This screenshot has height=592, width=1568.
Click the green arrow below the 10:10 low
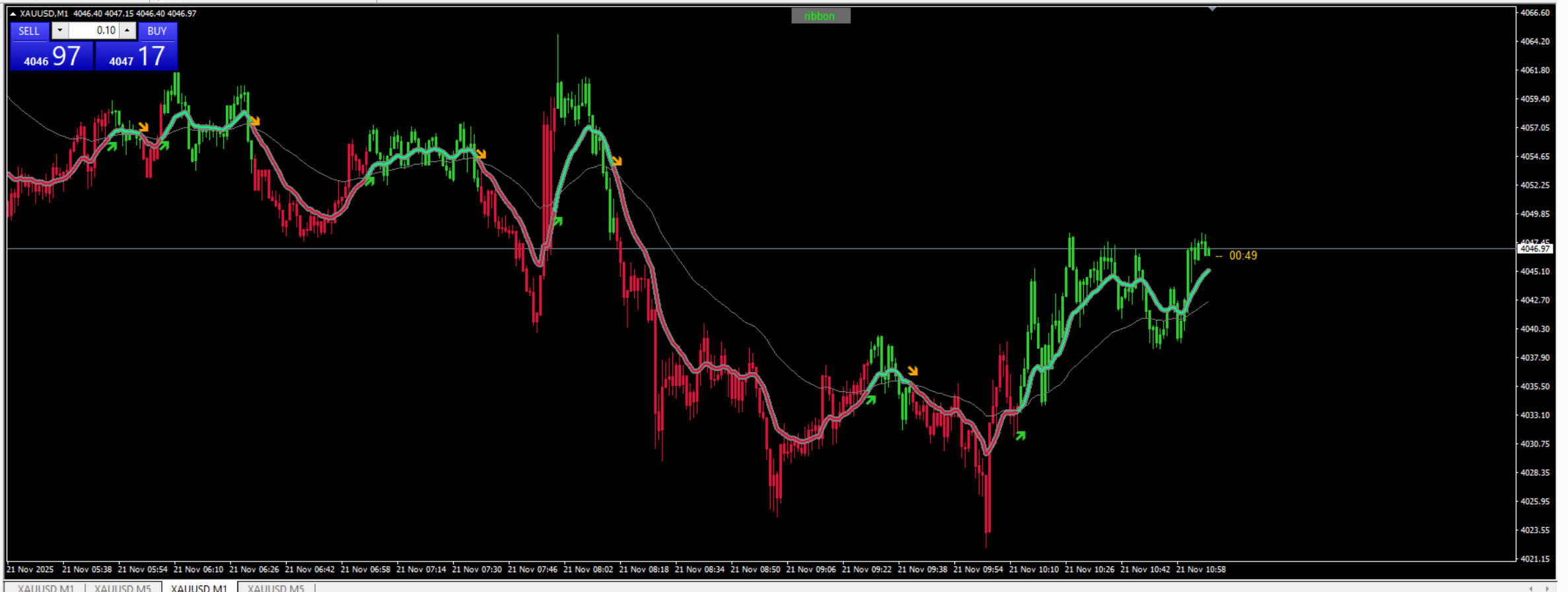click(1020, 435)
